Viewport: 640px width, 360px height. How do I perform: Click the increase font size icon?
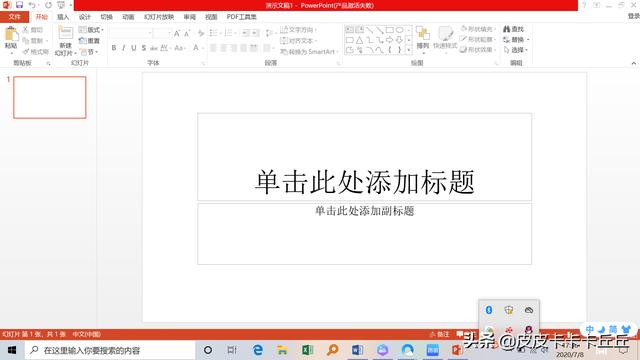(x=177, y=33)
